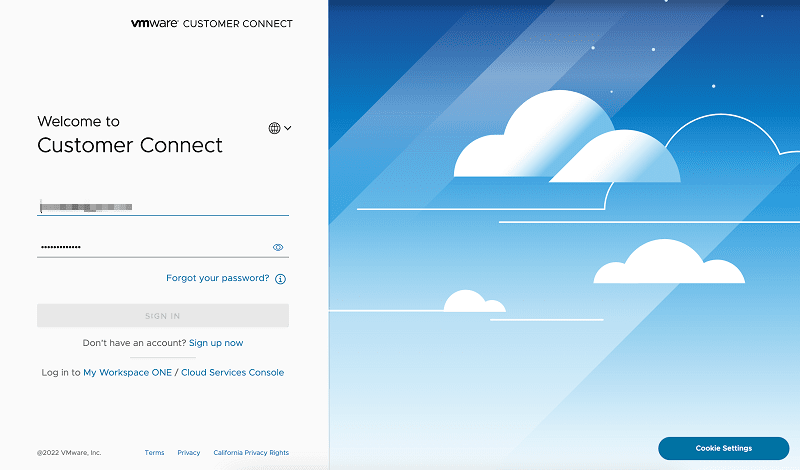
Task: Follow the Sign up now link
Action: click(x=216, y=343)
